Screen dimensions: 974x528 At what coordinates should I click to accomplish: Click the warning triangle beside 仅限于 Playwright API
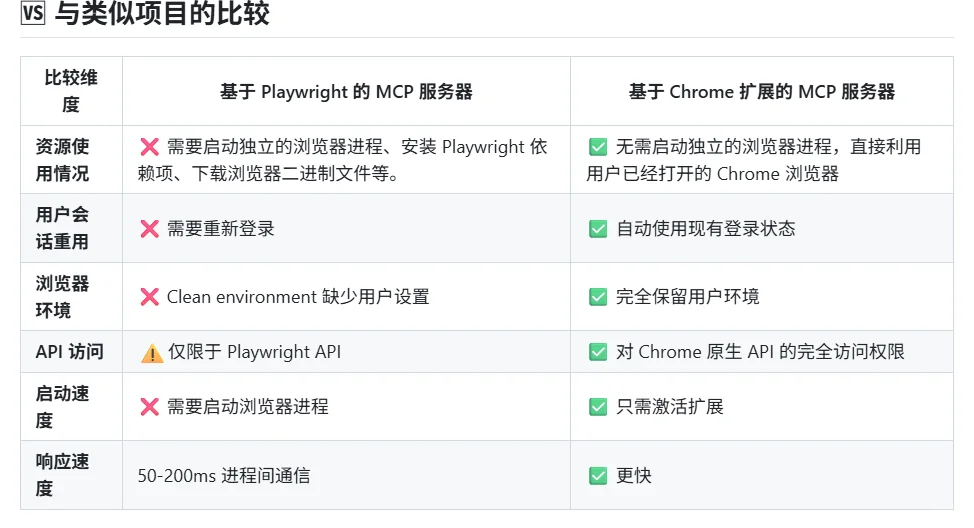click(x=152, y=353)
